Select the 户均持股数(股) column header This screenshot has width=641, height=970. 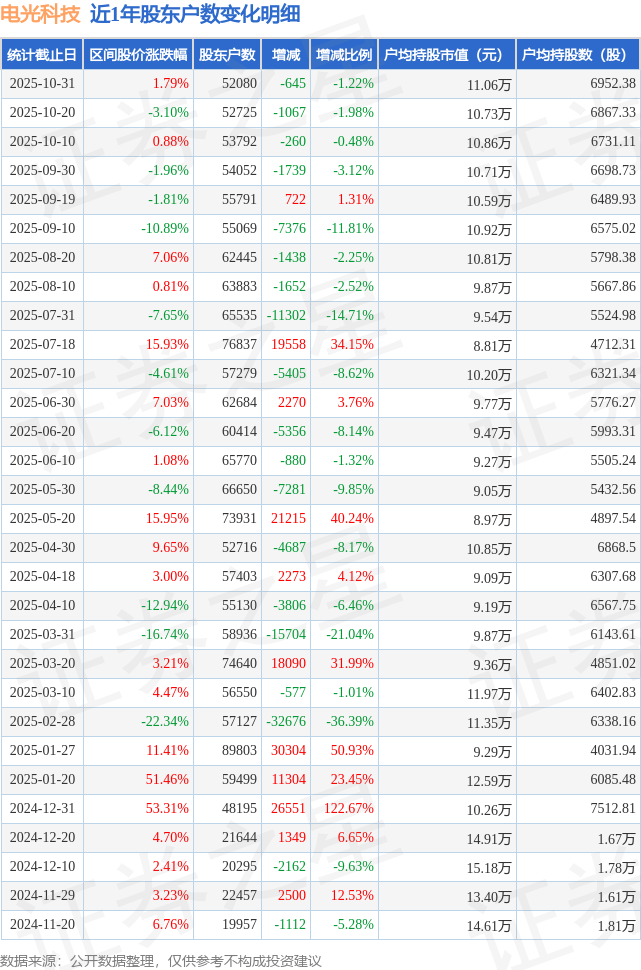[579, 55]
